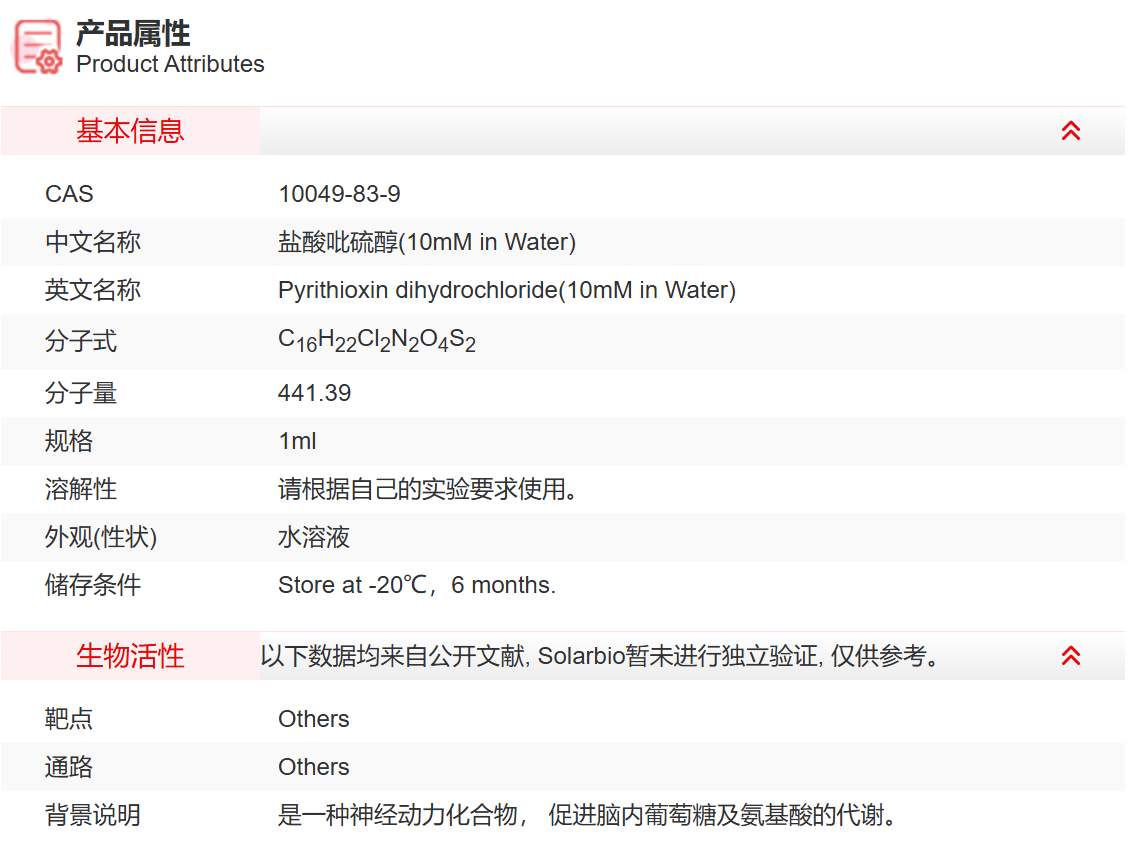Click the 靶点 value Others
This screenshot has width=1138, height=864.
pos(314,718)
